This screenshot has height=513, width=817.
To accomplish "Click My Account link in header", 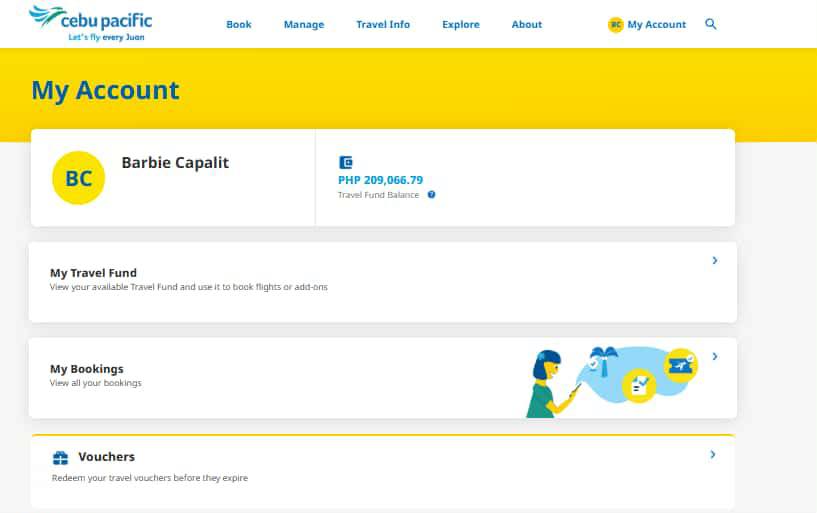I will [x=657, y=24].
